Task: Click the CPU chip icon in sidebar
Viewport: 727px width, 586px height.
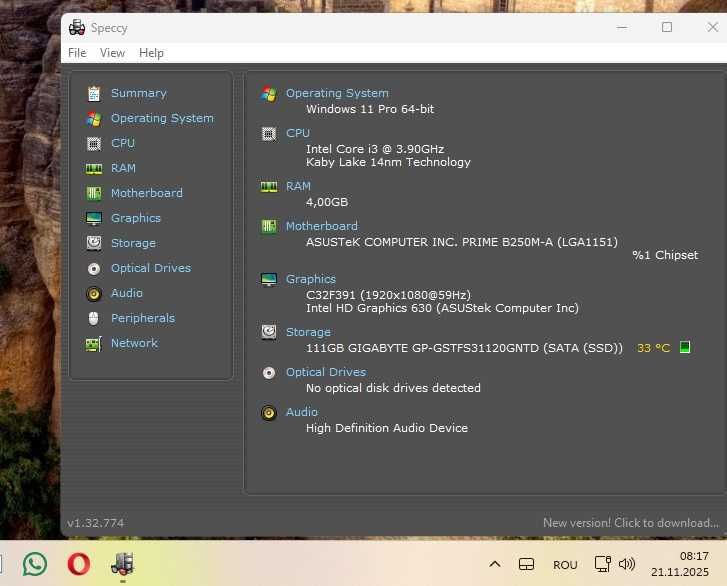Action: point(94,144)
